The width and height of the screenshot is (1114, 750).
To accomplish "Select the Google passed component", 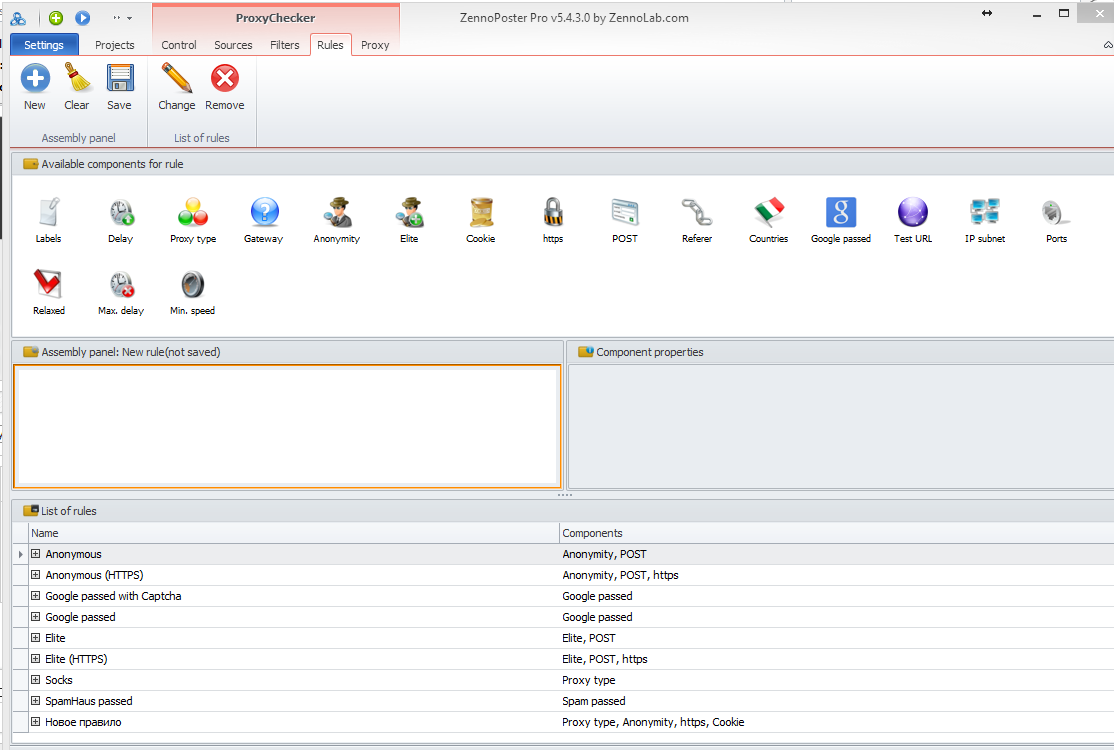I will pyautogui.click(x=841, y=220).
